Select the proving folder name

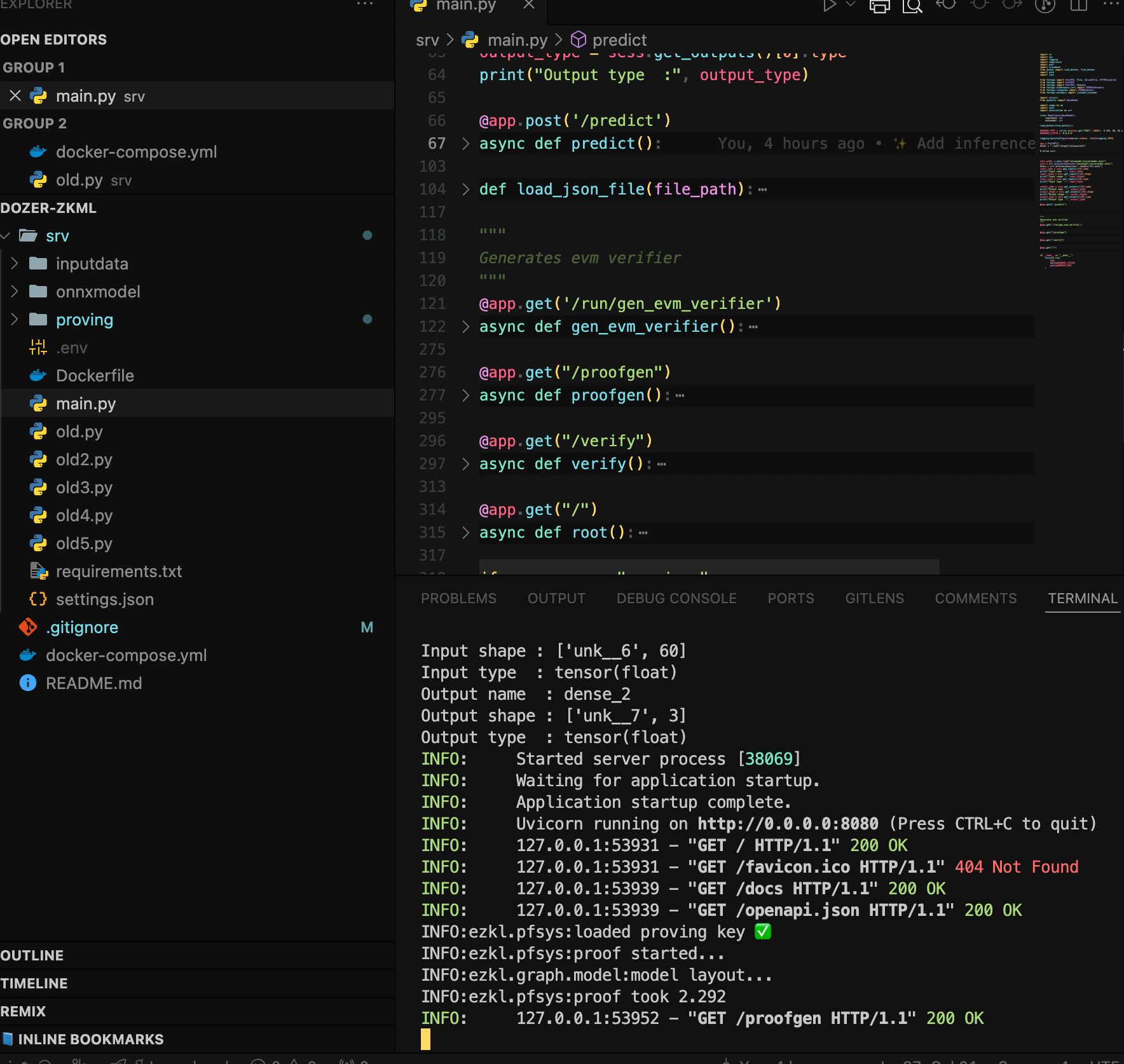[85, 320]
